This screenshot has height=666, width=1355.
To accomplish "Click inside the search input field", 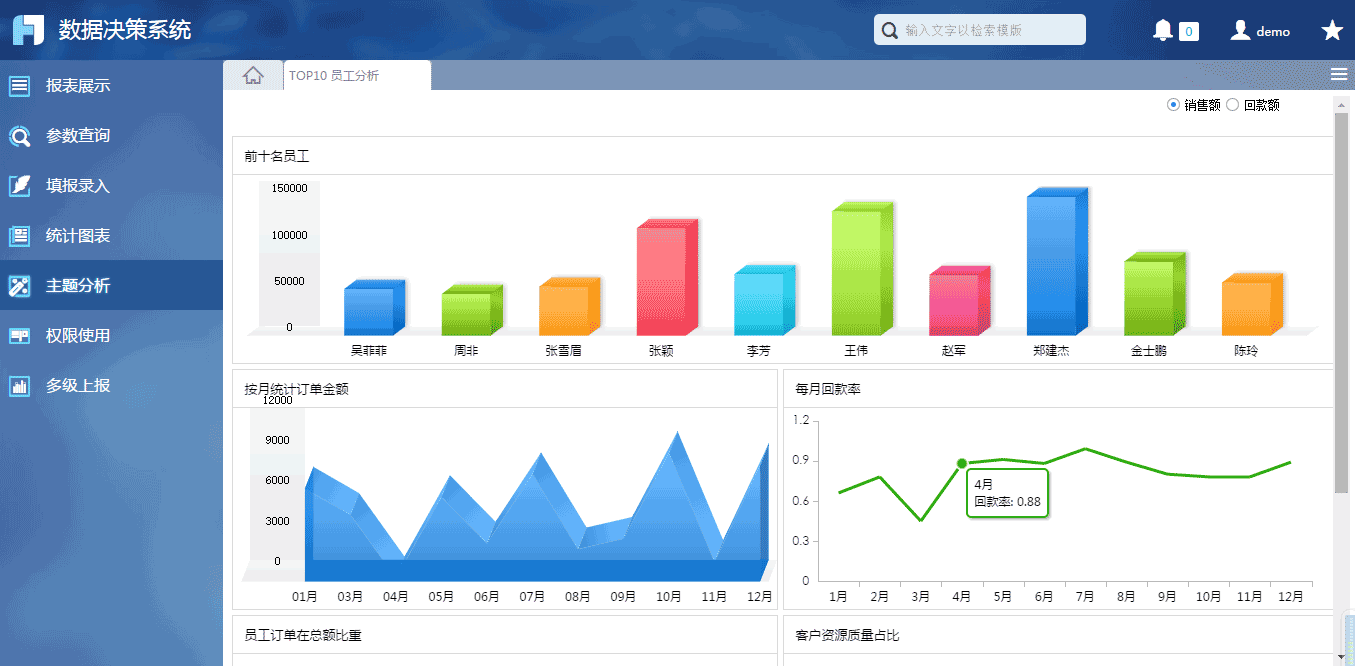I will tap(979, 29).
